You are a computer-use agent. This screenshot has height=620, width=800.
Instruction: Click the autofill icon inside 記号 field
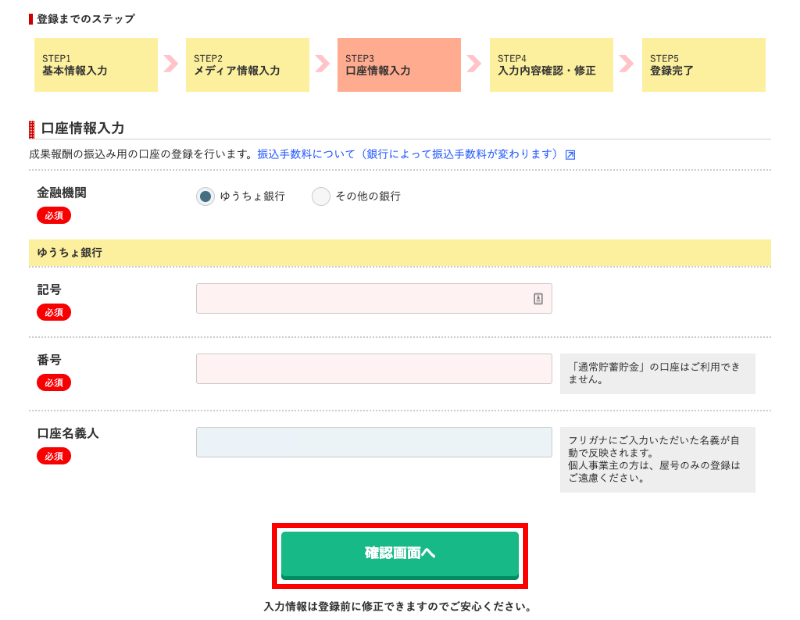538,299
